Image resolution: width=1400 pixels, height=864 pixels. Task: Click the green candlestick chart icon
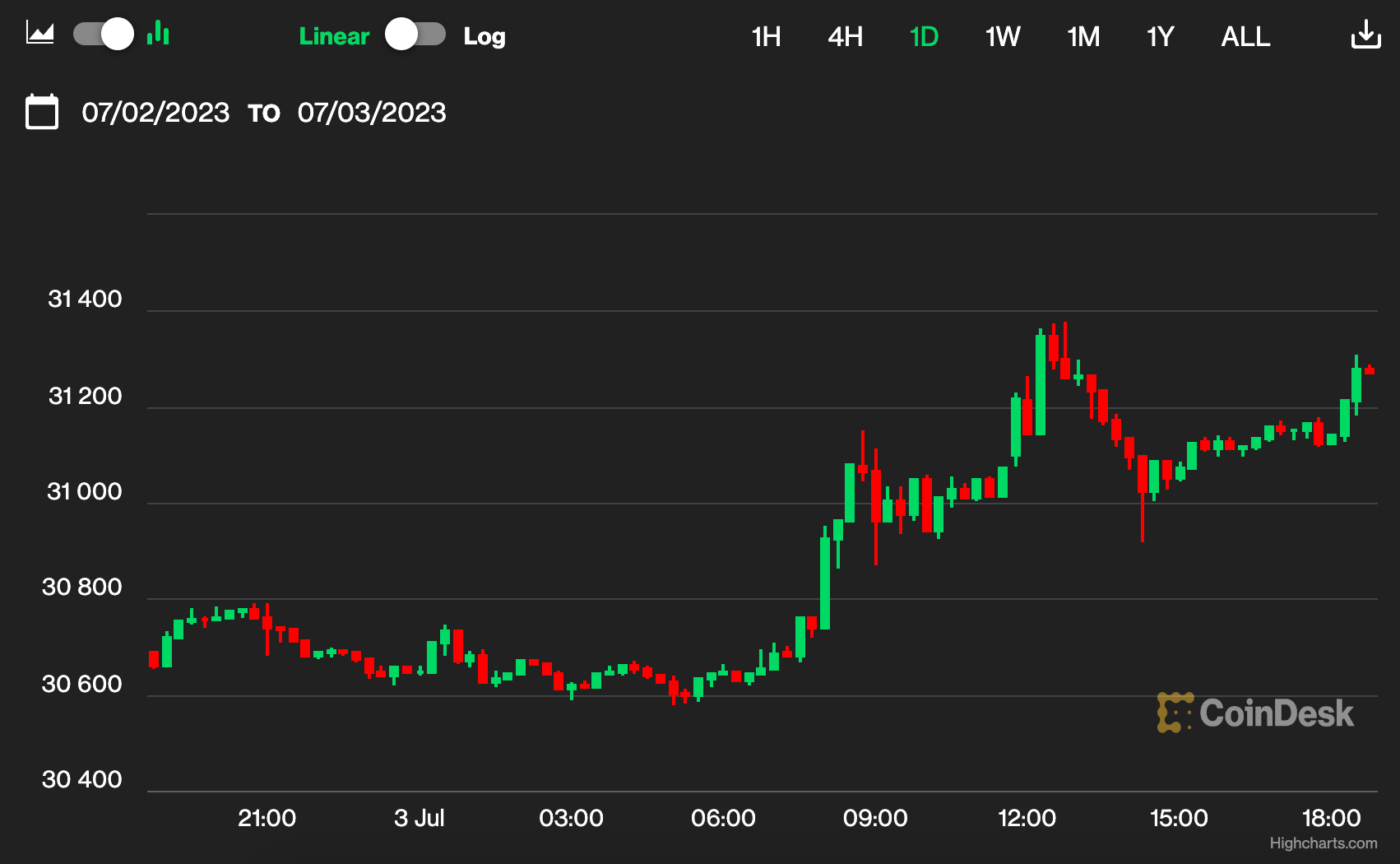pyautogui.click(x=158, y=34)
